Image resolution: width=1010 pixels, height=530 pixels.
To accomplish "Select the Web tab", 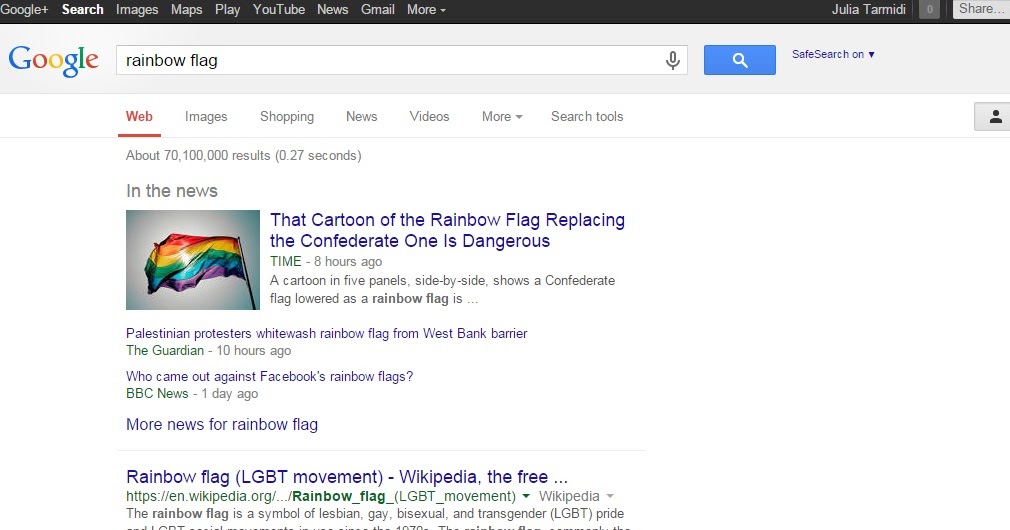I will point(139,117).
